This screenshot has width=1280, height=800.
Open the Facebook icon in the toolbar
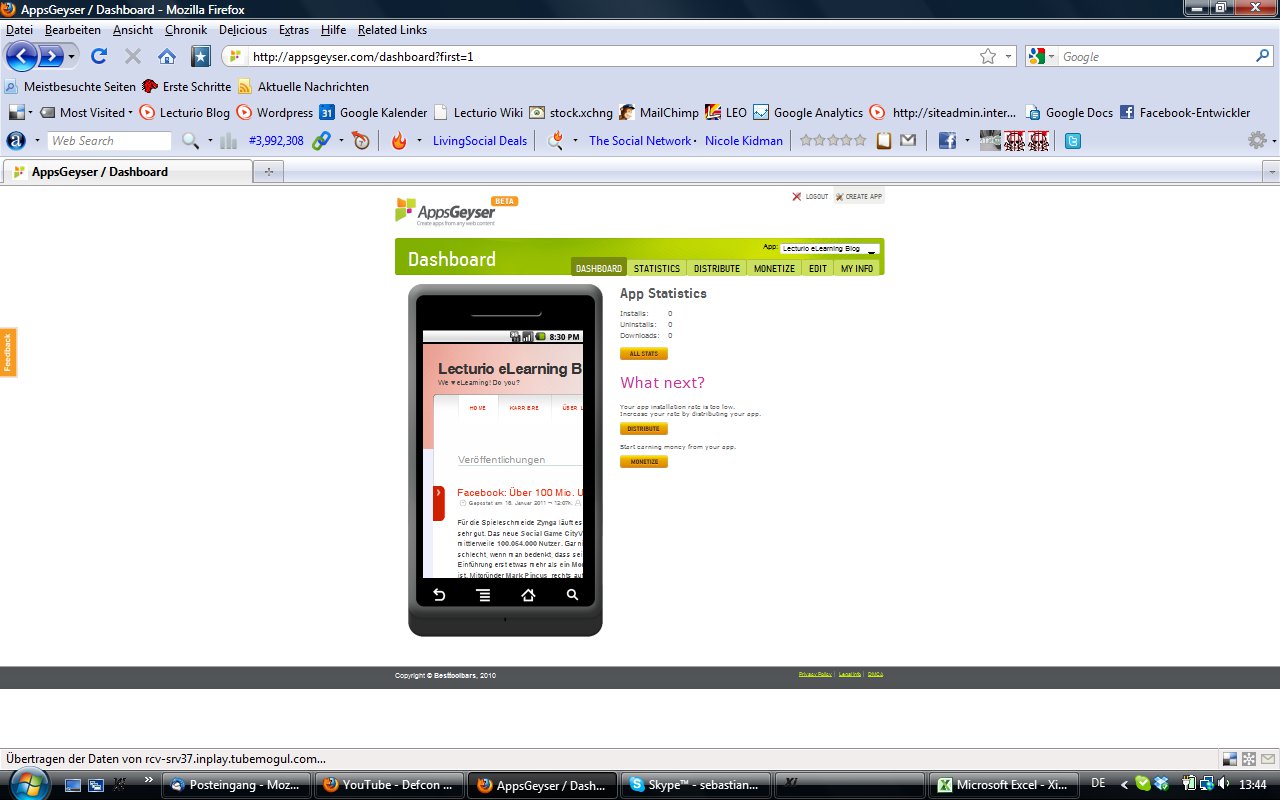pyautogui.click(x=947, y=141)
